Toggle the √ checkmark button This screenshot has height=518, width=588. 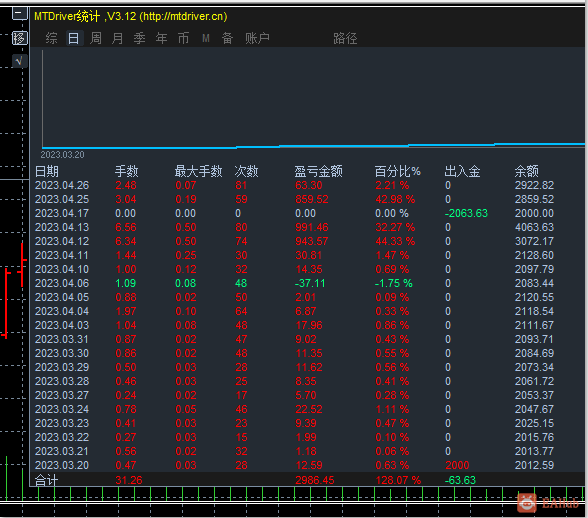[x=20, y=61]
